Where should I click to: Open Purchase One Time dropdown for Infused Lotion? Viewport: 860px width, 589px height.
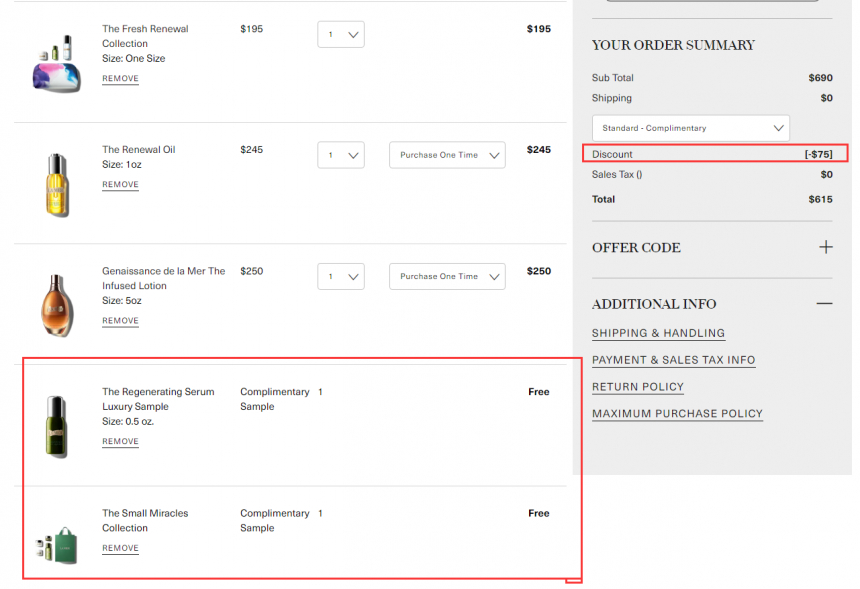[x=447, y=276]
